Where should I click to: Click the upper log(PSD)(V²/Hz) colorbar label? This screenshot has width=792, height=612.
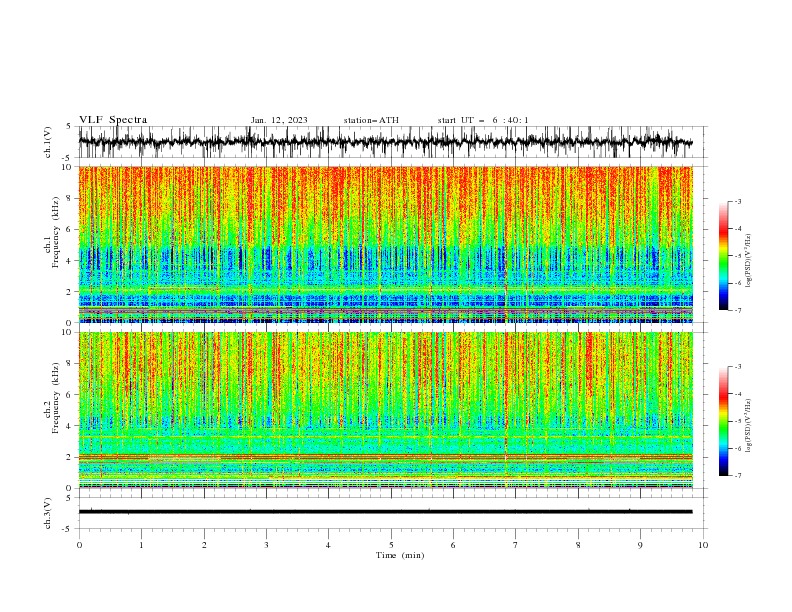pyautogui.click(x=749, y=261)
